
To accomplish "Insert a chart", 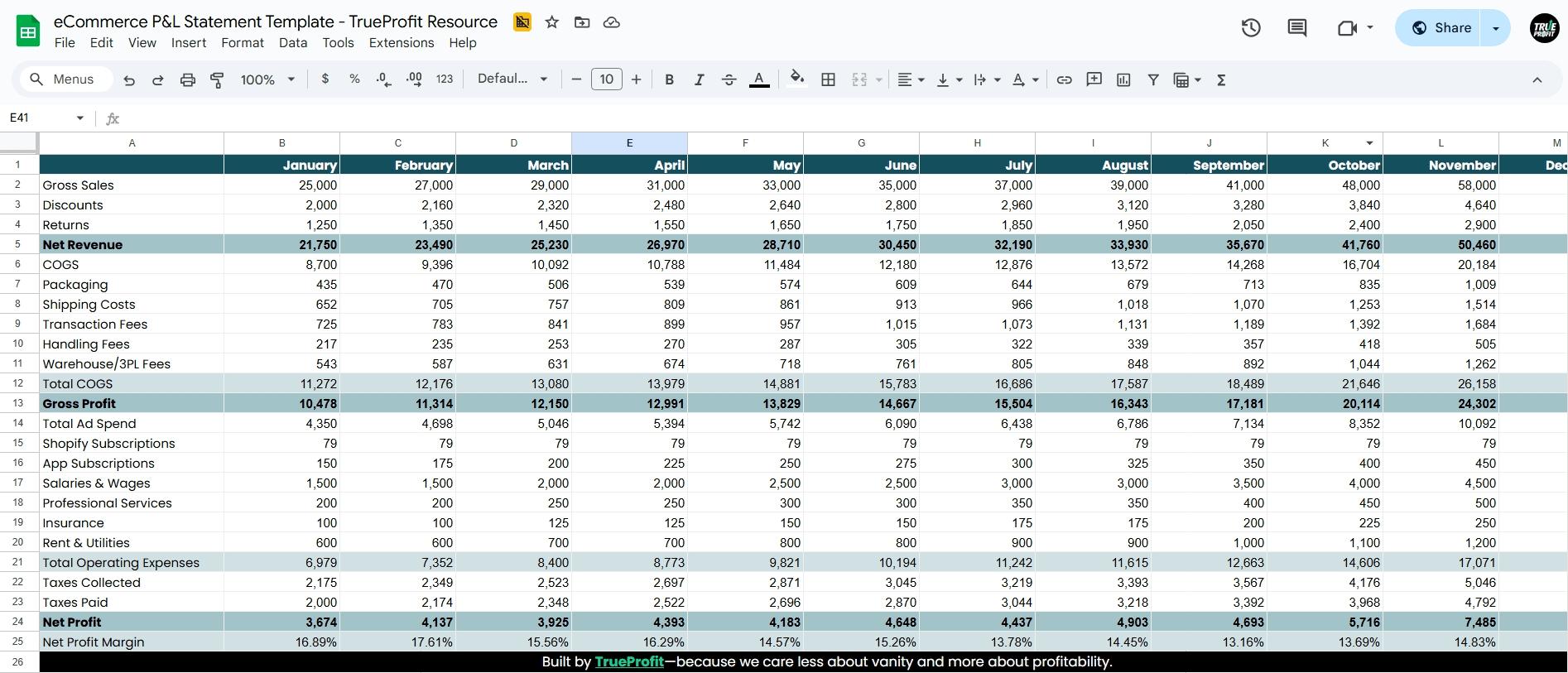I will [1123, 80].
